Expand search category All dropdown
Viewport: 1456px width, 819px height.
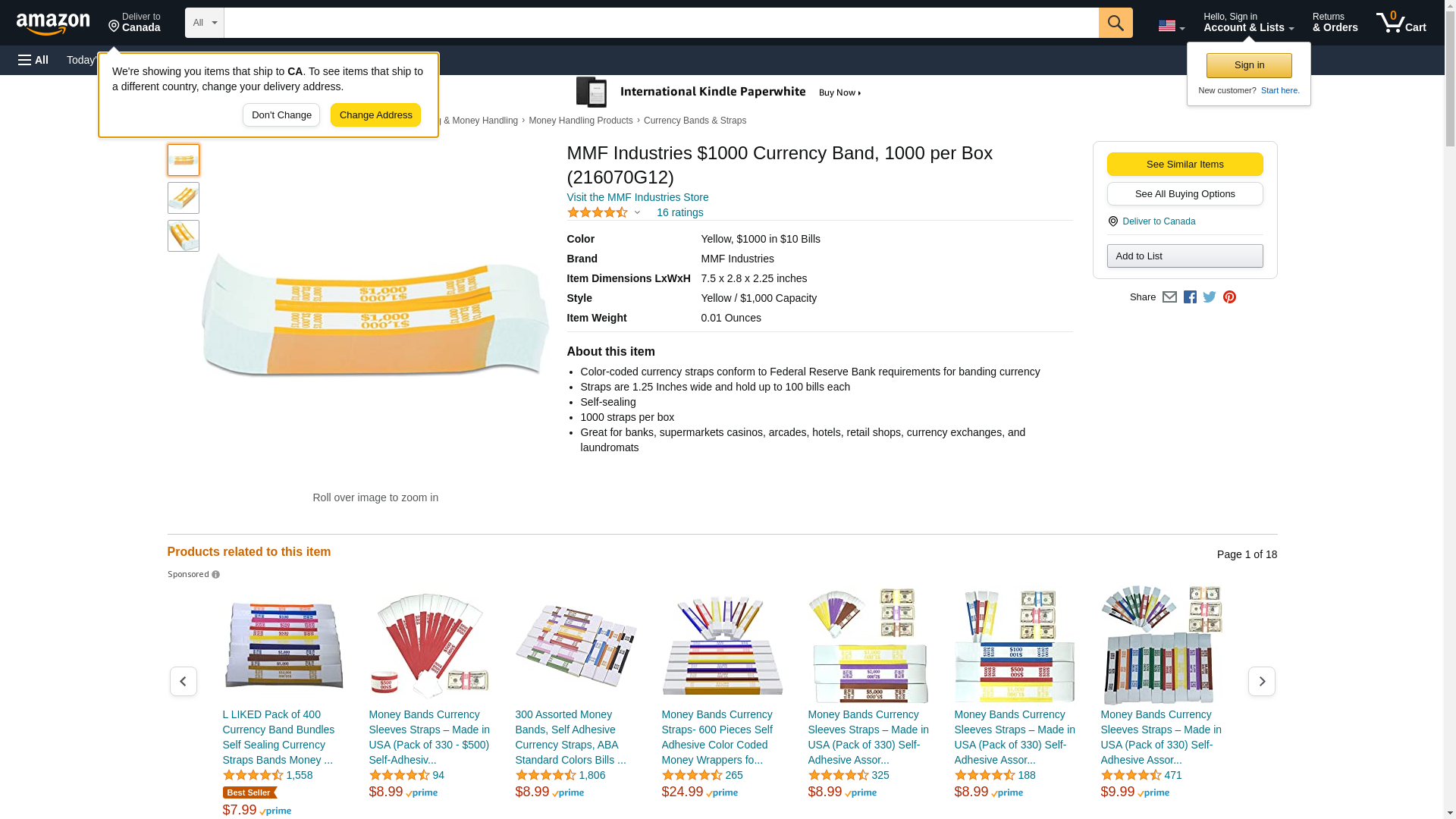204,23
